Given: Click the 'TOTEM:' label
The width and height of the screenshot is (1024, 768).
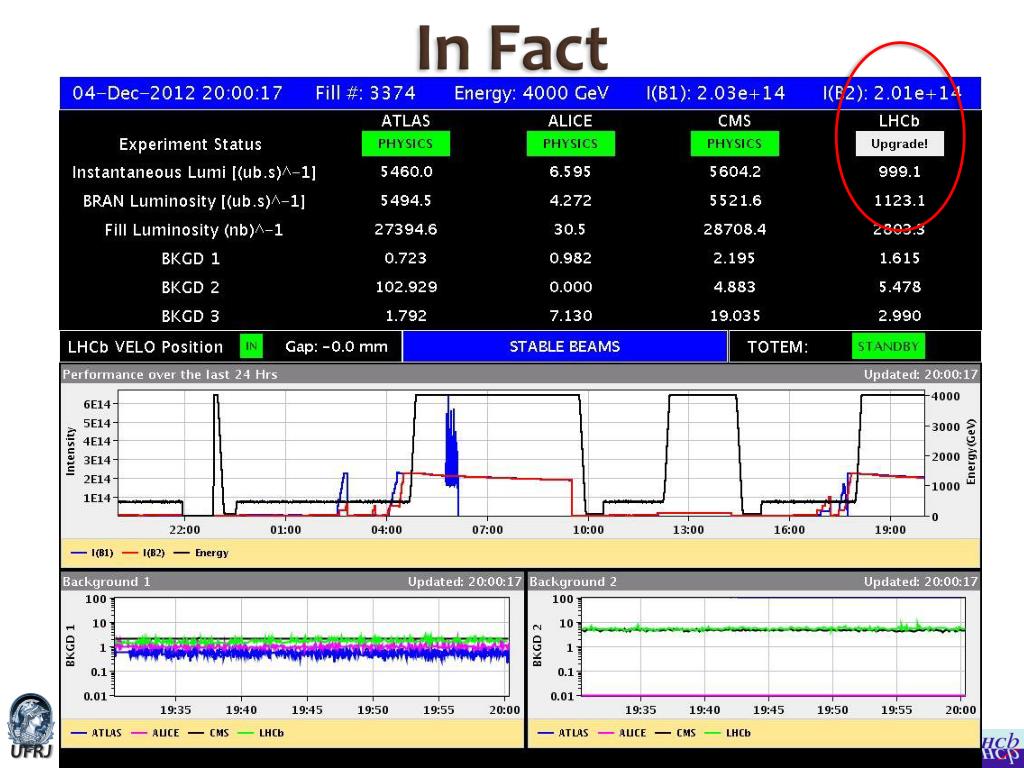Looking at the screenshot, I should coord(777,347).
